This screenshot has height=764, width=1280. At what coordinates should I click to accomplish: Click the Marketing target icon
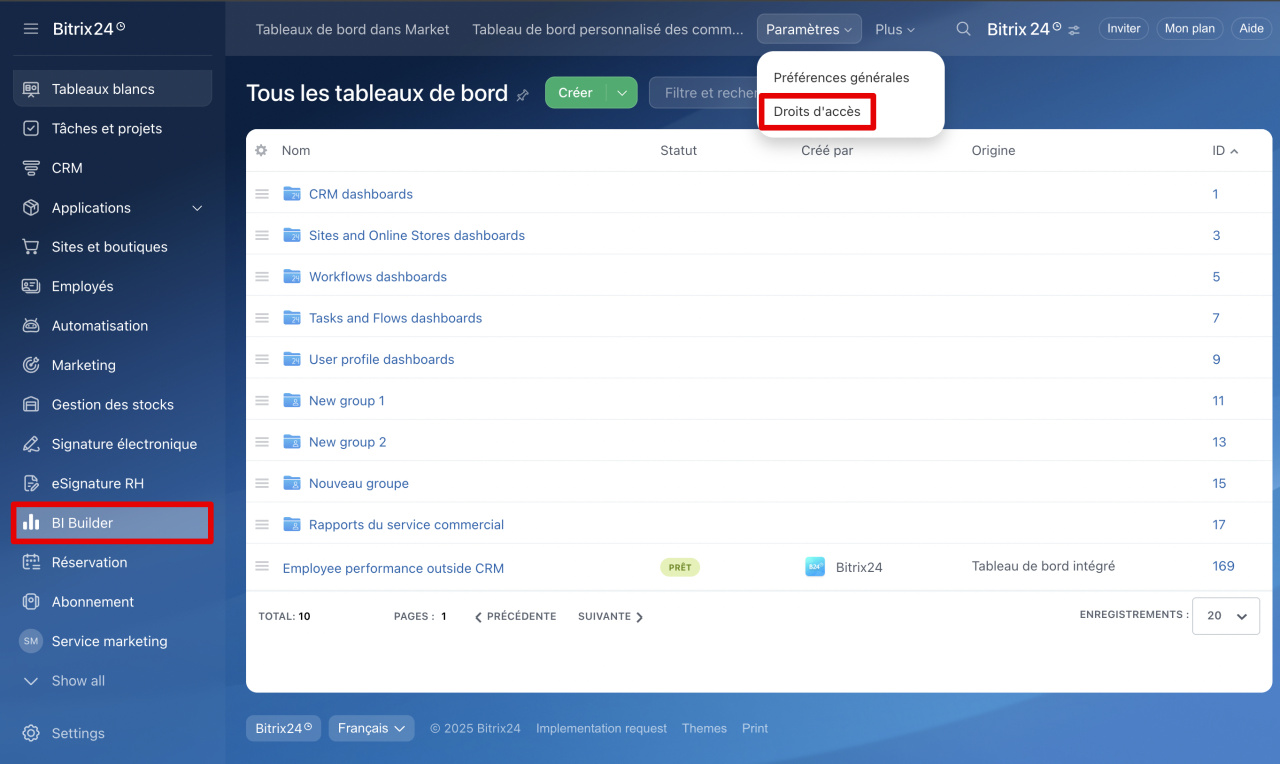point(31,365)
